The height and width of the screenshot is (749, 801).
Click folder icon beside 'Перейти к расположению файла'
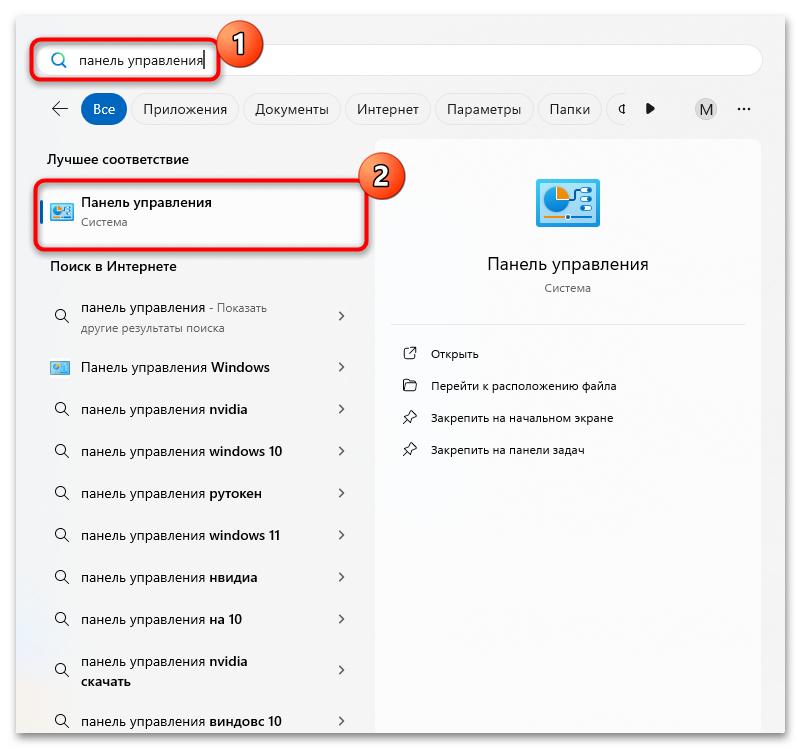tap(410, 385)
